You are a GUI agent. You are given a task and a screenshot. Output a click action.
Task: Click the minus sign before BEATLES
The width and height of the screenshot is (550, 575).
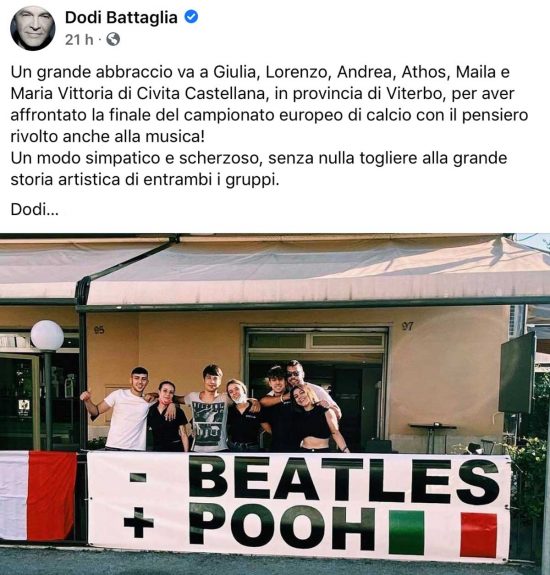point(138,477)
